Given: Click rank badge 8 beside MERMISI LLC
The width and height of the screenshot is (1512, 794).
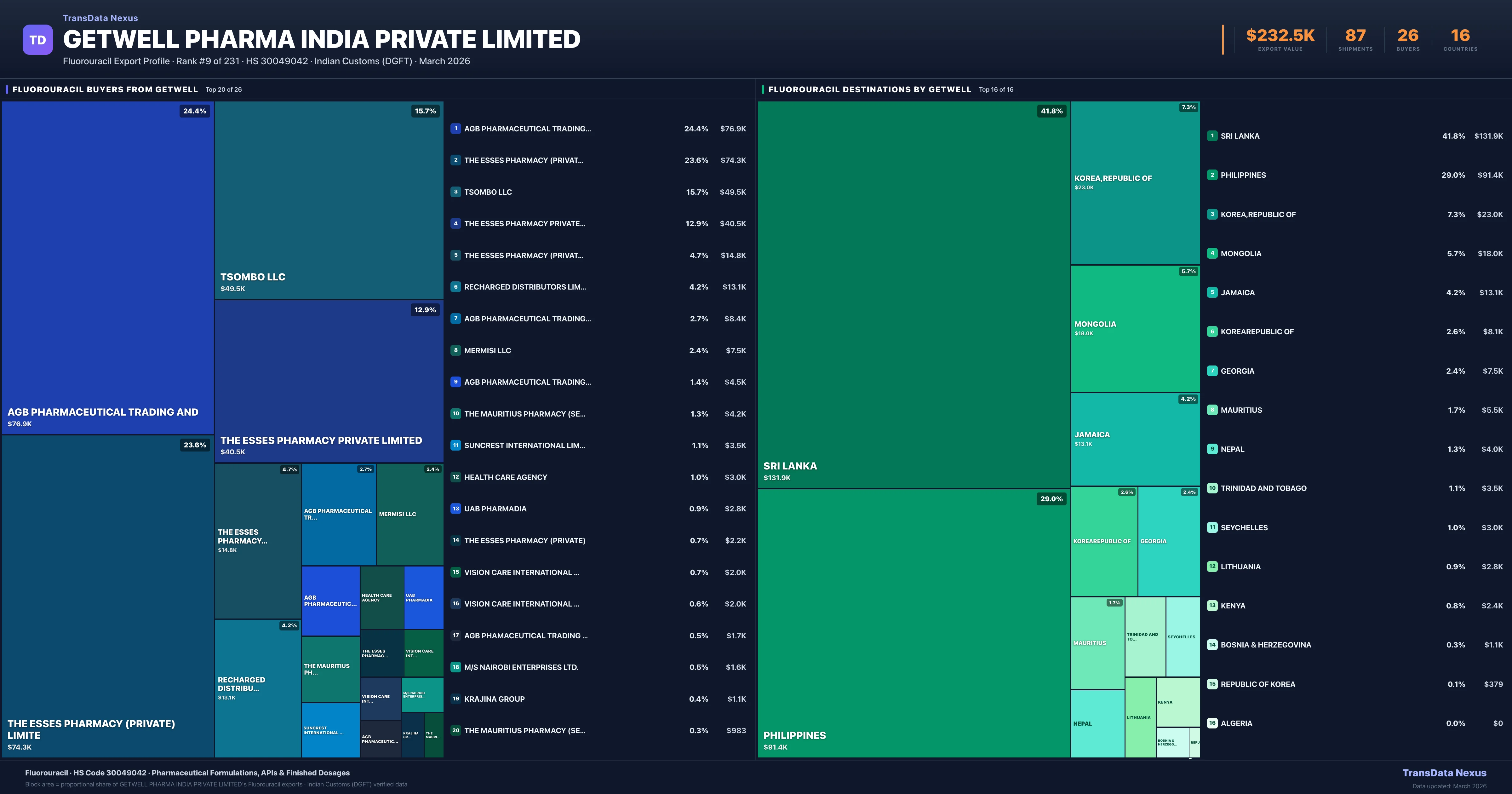Looking at the screenshot, I should click(455, 351).
